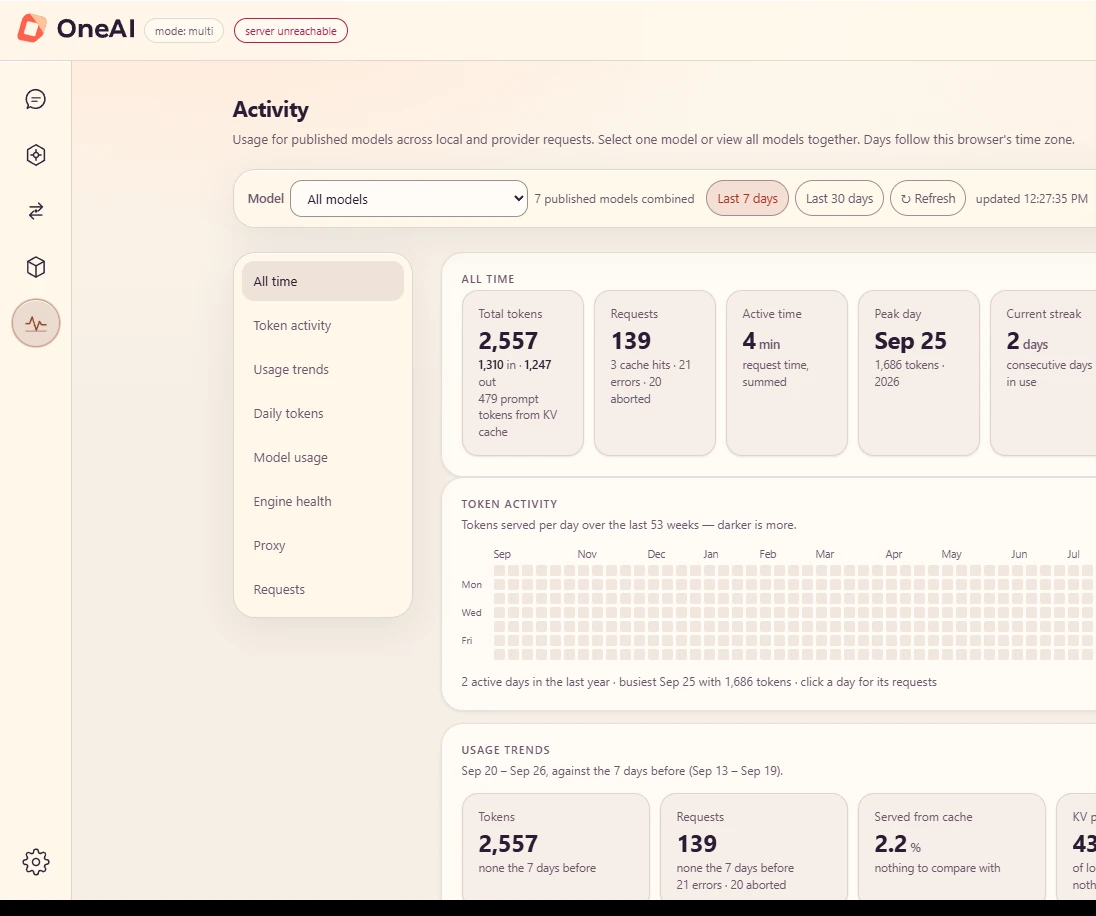
Task: Click the OneAI logo icon
Action: click(31, 29)
